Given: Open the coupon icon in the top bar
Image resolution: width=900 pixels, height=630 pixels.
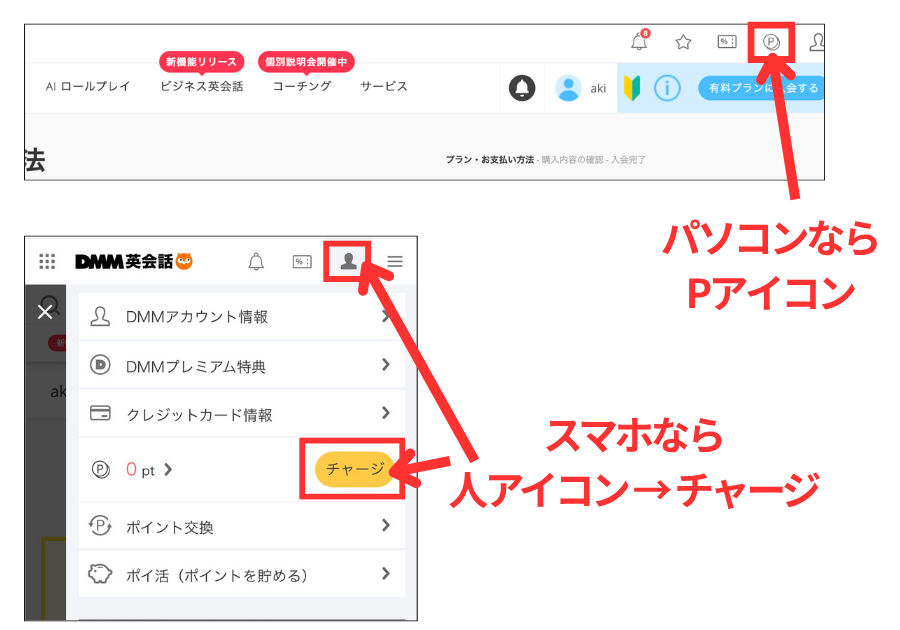Looking at the screenshot, I should coord(725,42).
